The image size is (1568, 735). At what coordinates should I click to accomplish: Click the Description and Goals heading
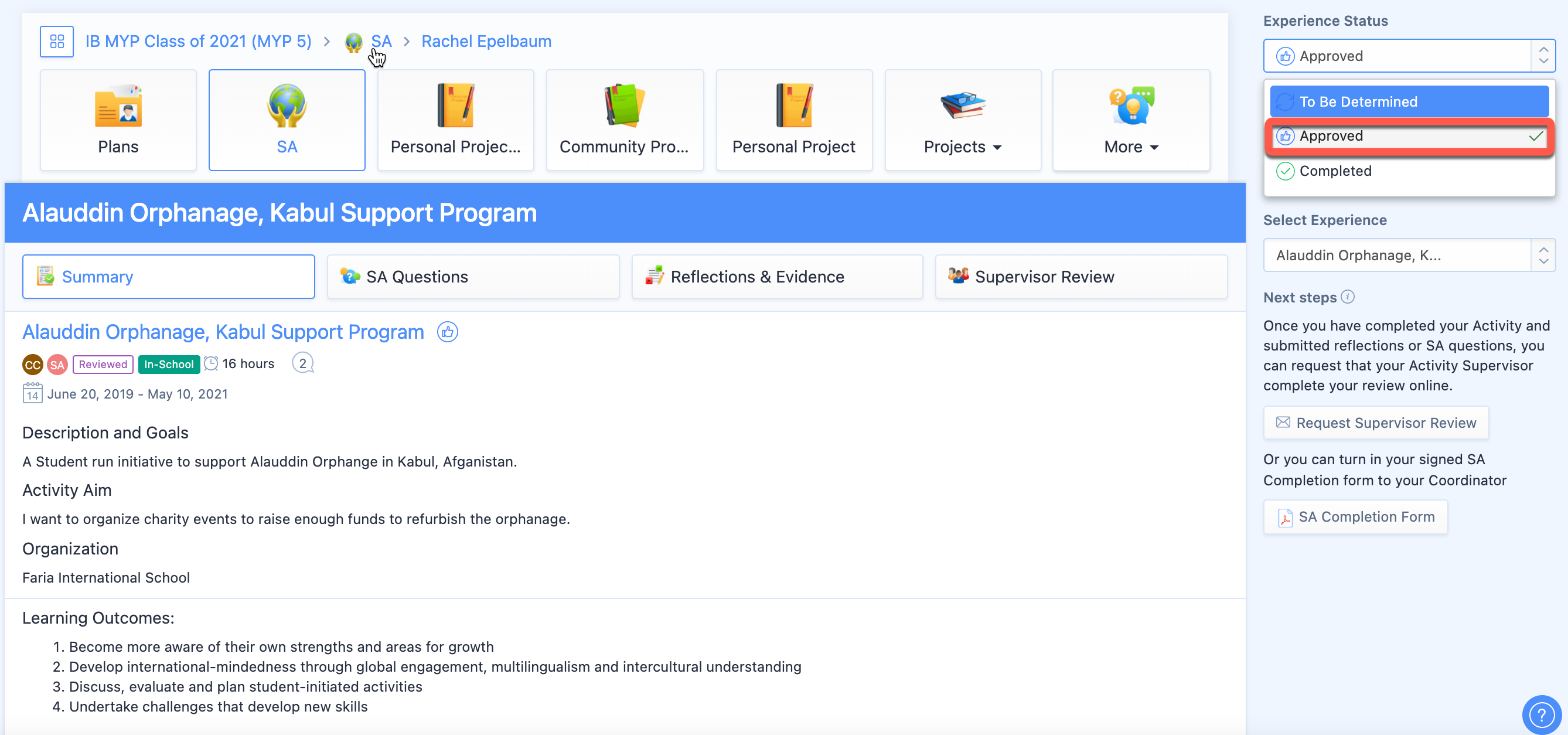(105, 433)
